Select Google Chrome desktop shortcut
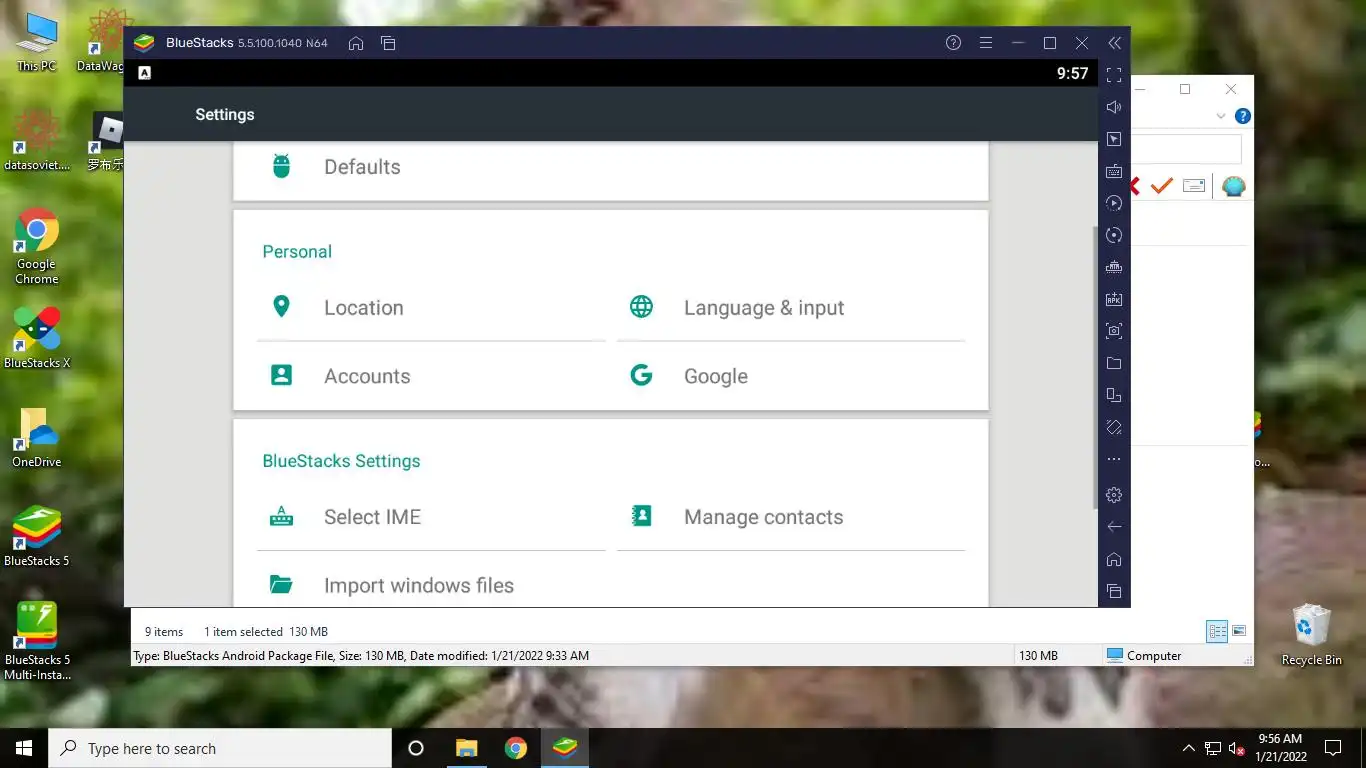 (37, 247)
